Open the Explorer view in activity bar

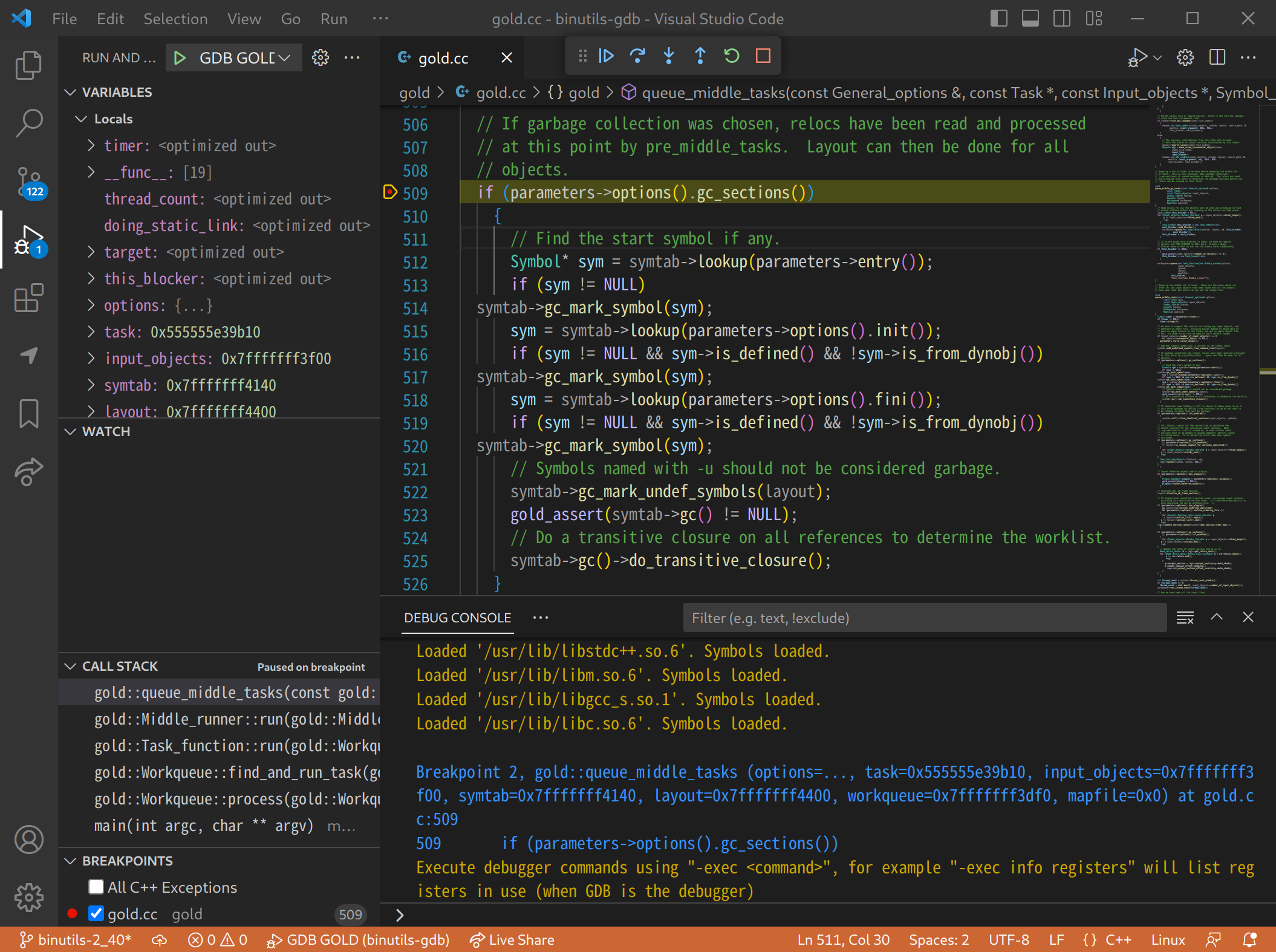[x=28, y=65]
